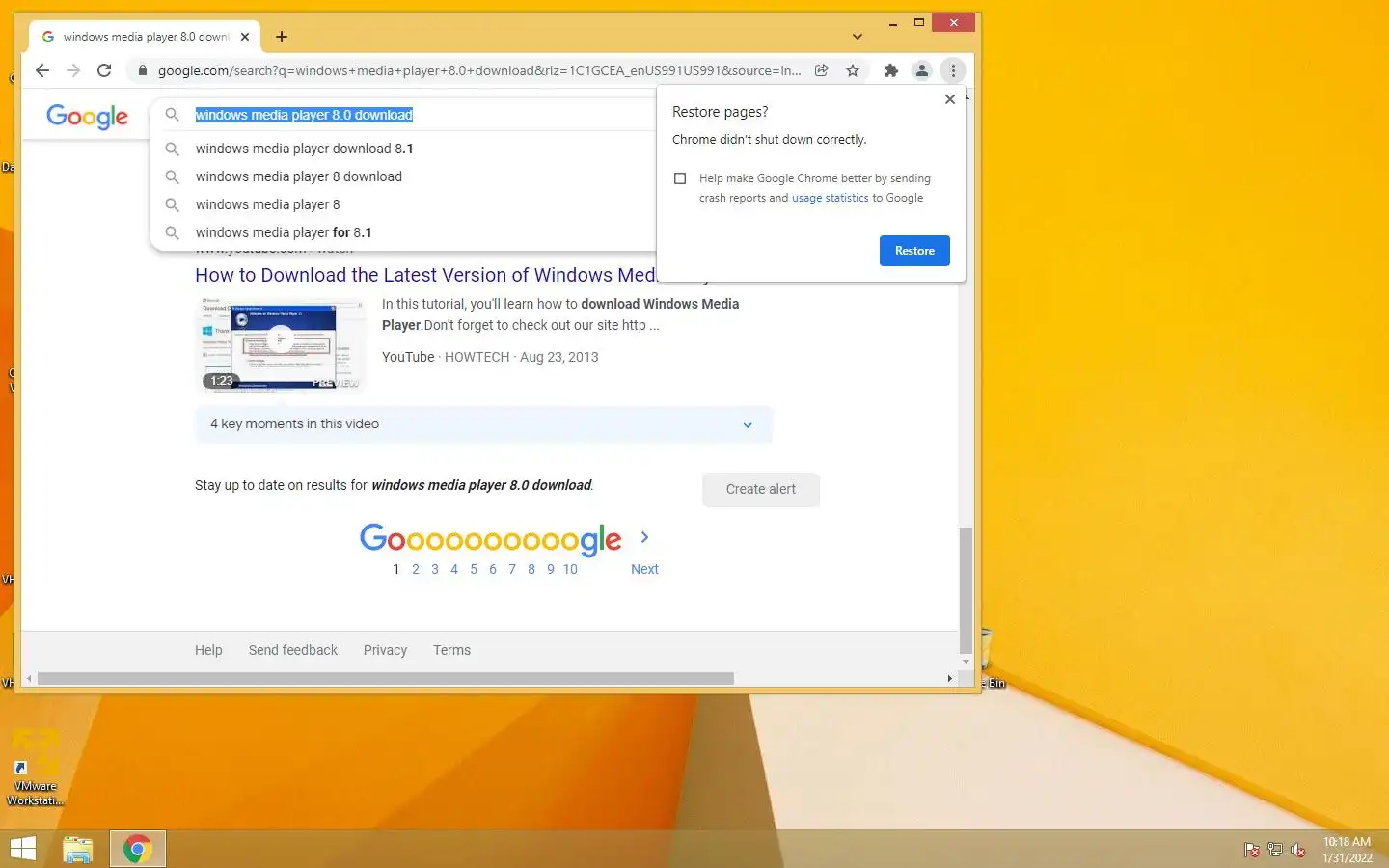Click the Chrome icon in the taskbar

137,849
